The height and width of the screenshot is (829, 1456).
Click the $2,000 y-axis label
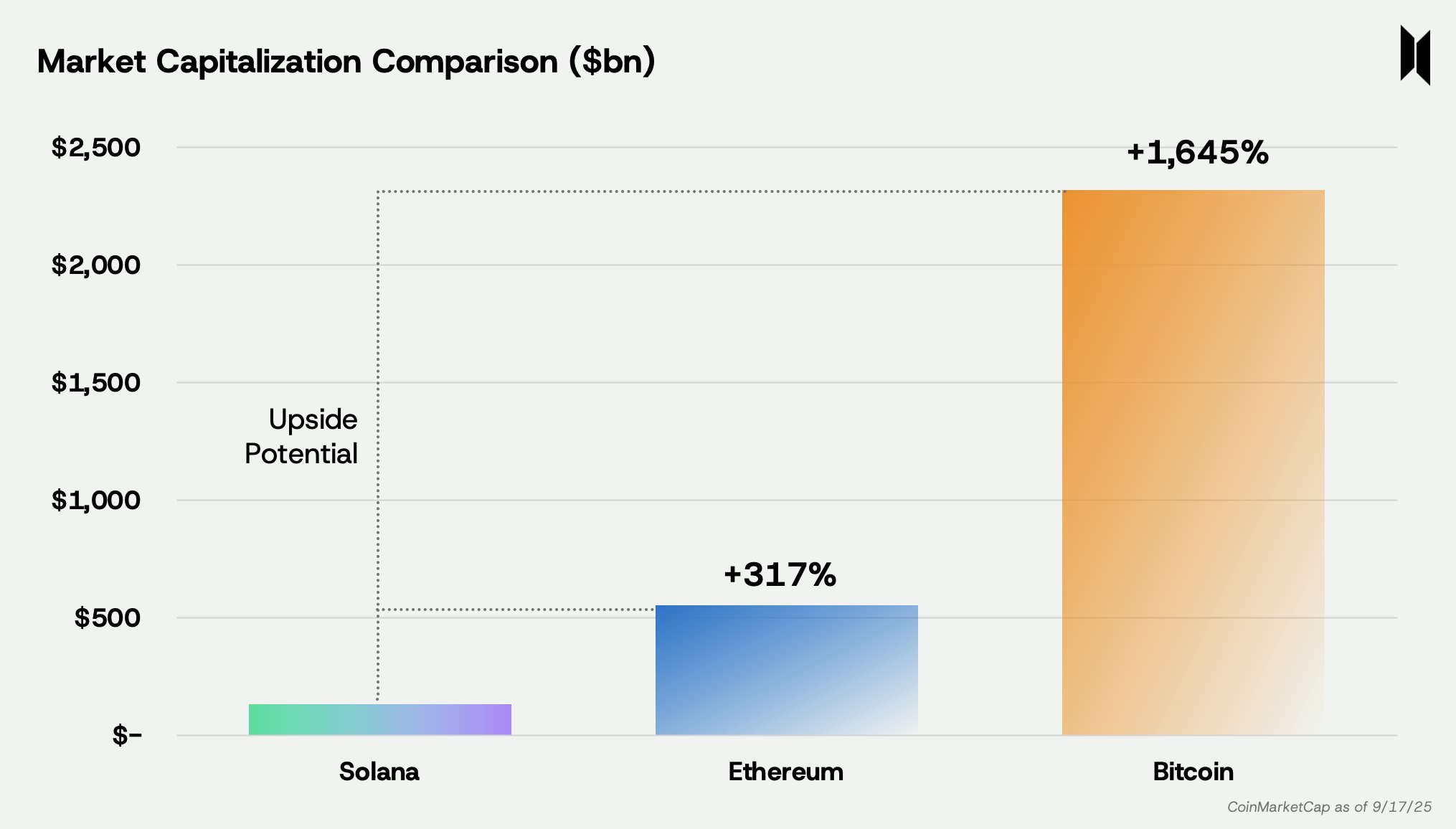click(x=96, y=265)
